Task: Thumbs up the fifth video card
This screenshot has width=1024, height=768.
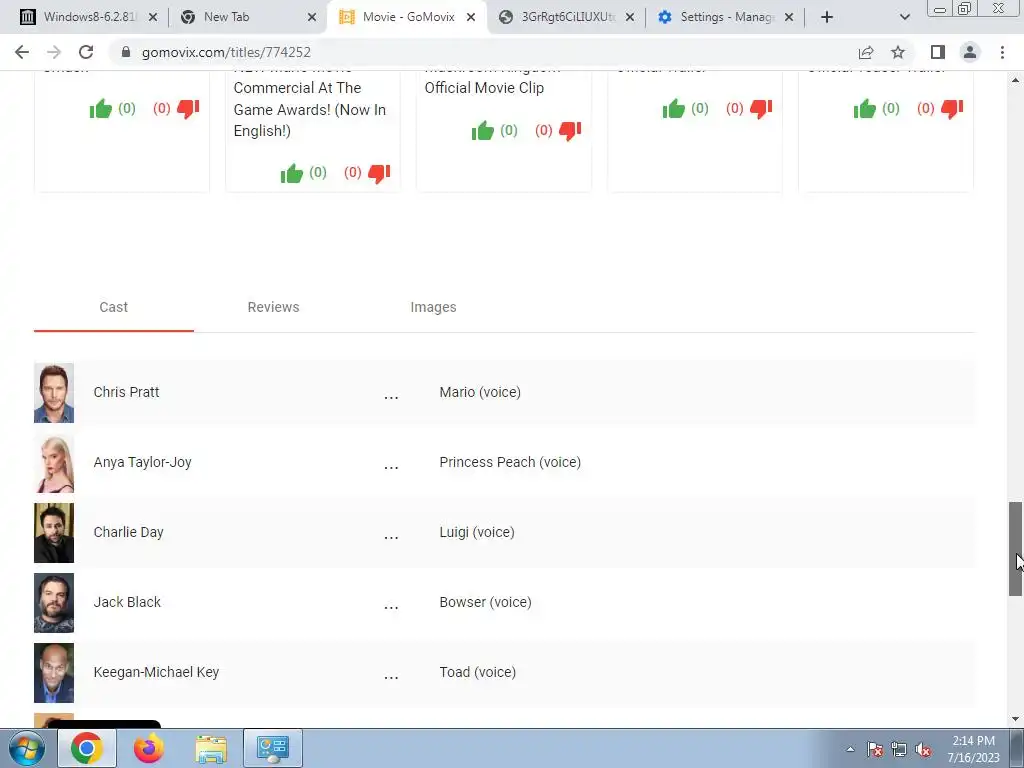Action: pyautogui.click(x=865, y=108)
